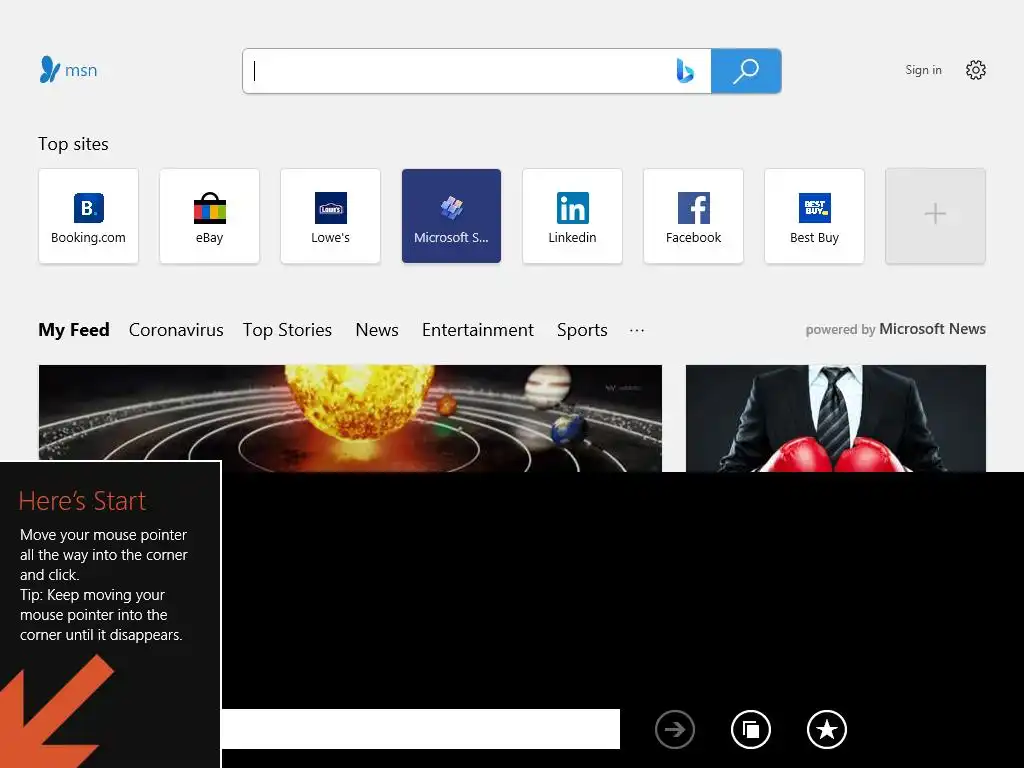
Task: Select the My Feed tab
Action: coord(74,330)
